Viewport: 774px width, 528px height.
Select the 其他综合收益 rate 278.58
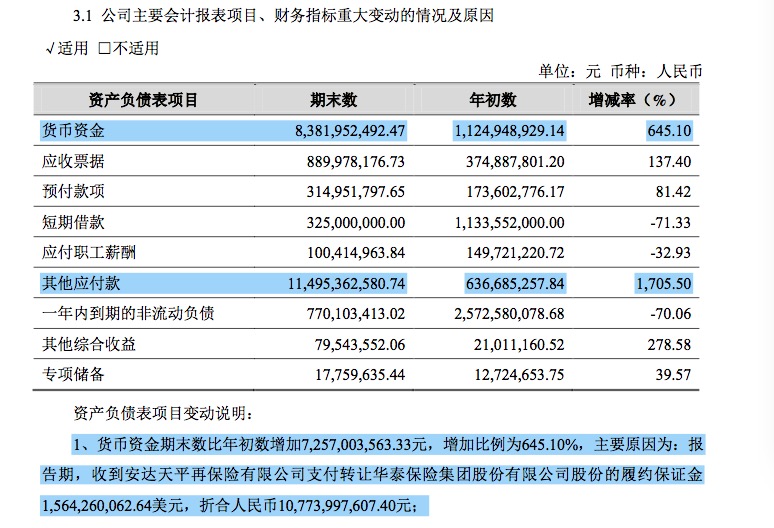pyautogui.click(x=669, y=345)
